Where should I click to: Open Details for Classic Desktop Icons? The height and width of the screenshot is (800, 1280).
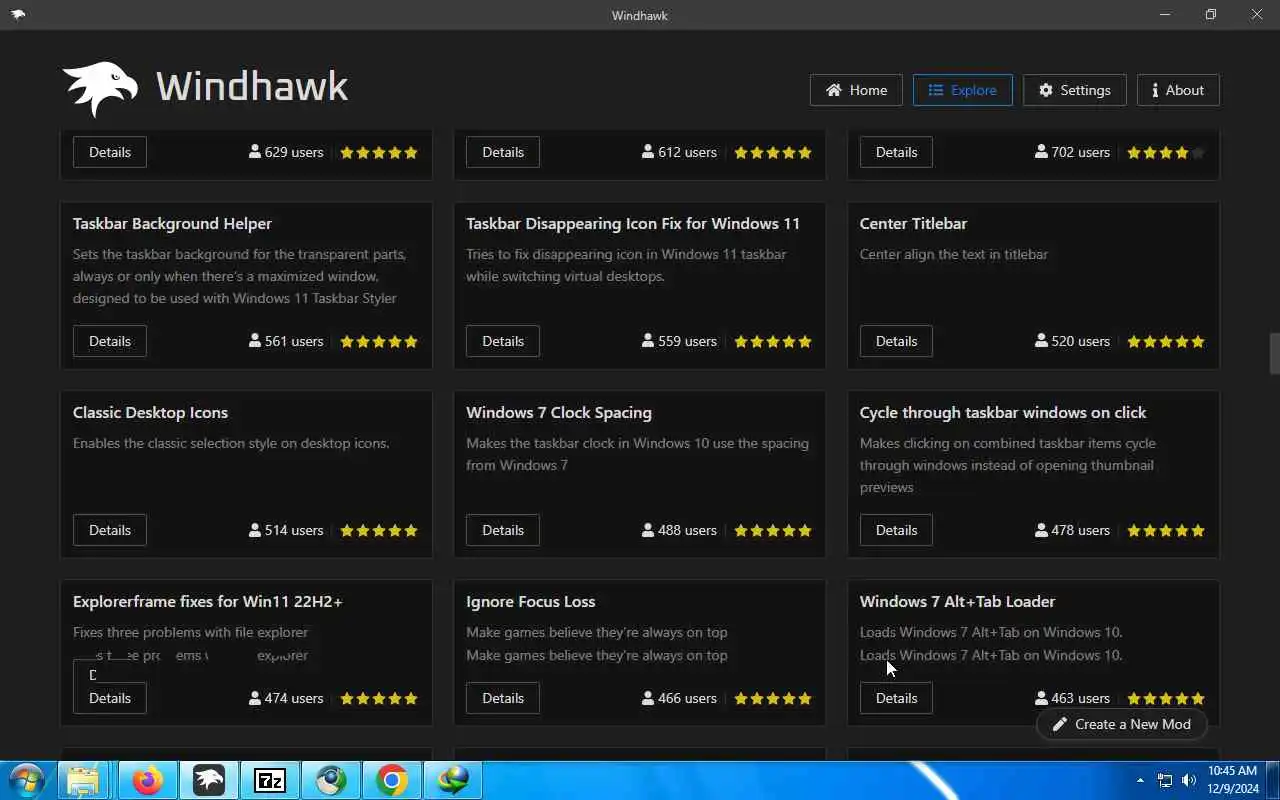click(x=110, y=530)
